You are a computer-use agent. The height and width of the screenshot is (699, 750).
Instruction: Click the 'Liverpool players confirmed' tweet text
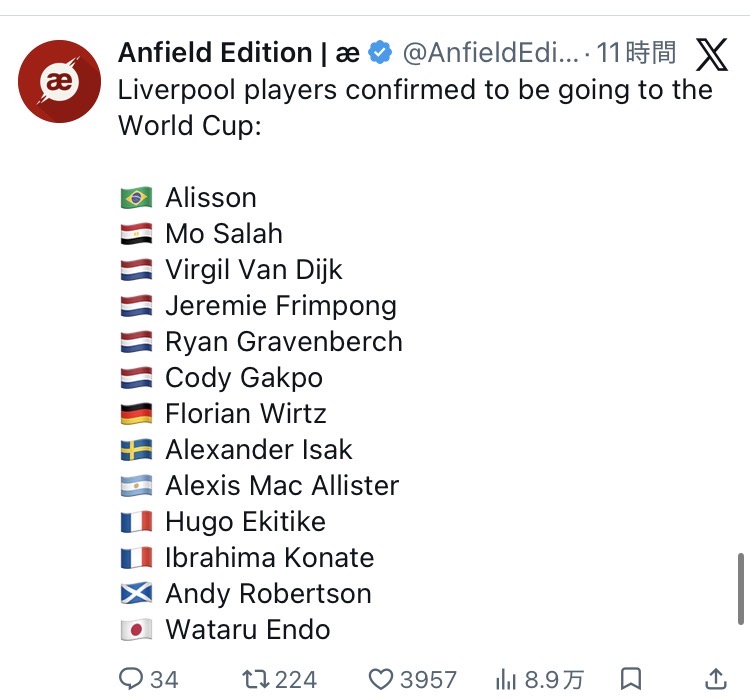[415, 90]
